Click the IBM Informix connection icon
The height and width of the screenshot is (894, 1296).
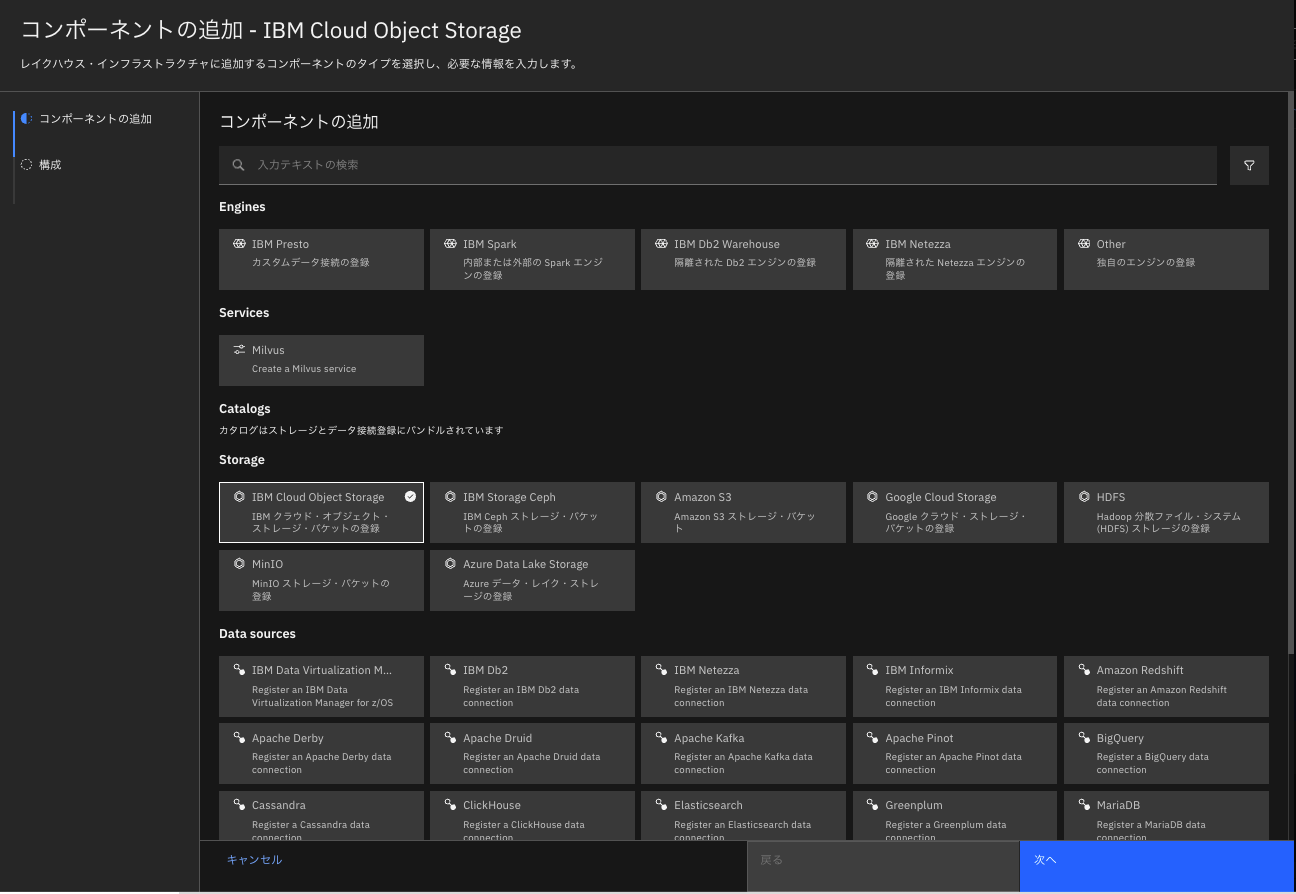[x=872, y=670]
